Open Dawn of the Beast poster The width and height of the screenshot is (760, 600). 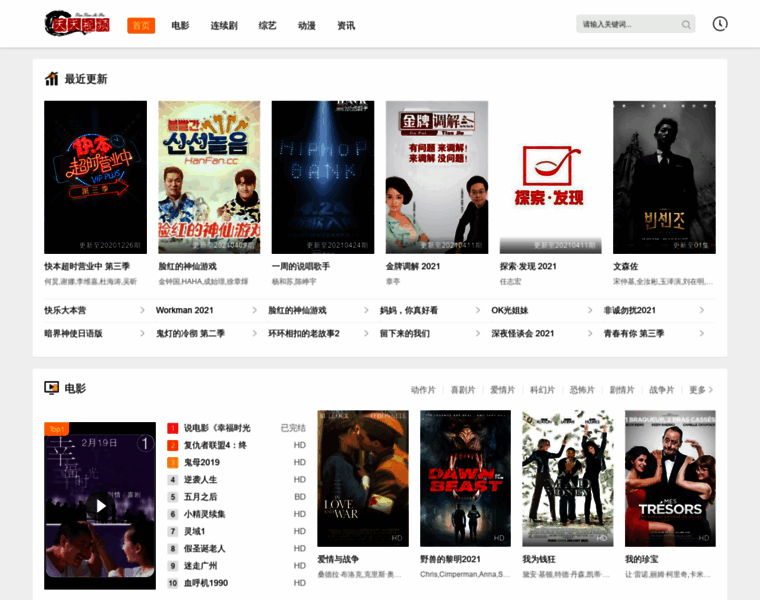pos(465,478)
